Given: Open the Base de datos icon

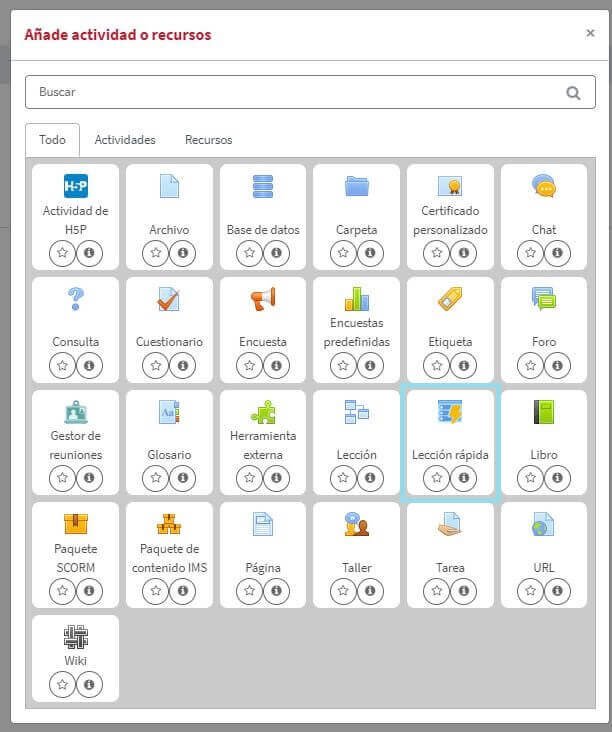Looking at the screenshot, I should [x=263, y=186].
